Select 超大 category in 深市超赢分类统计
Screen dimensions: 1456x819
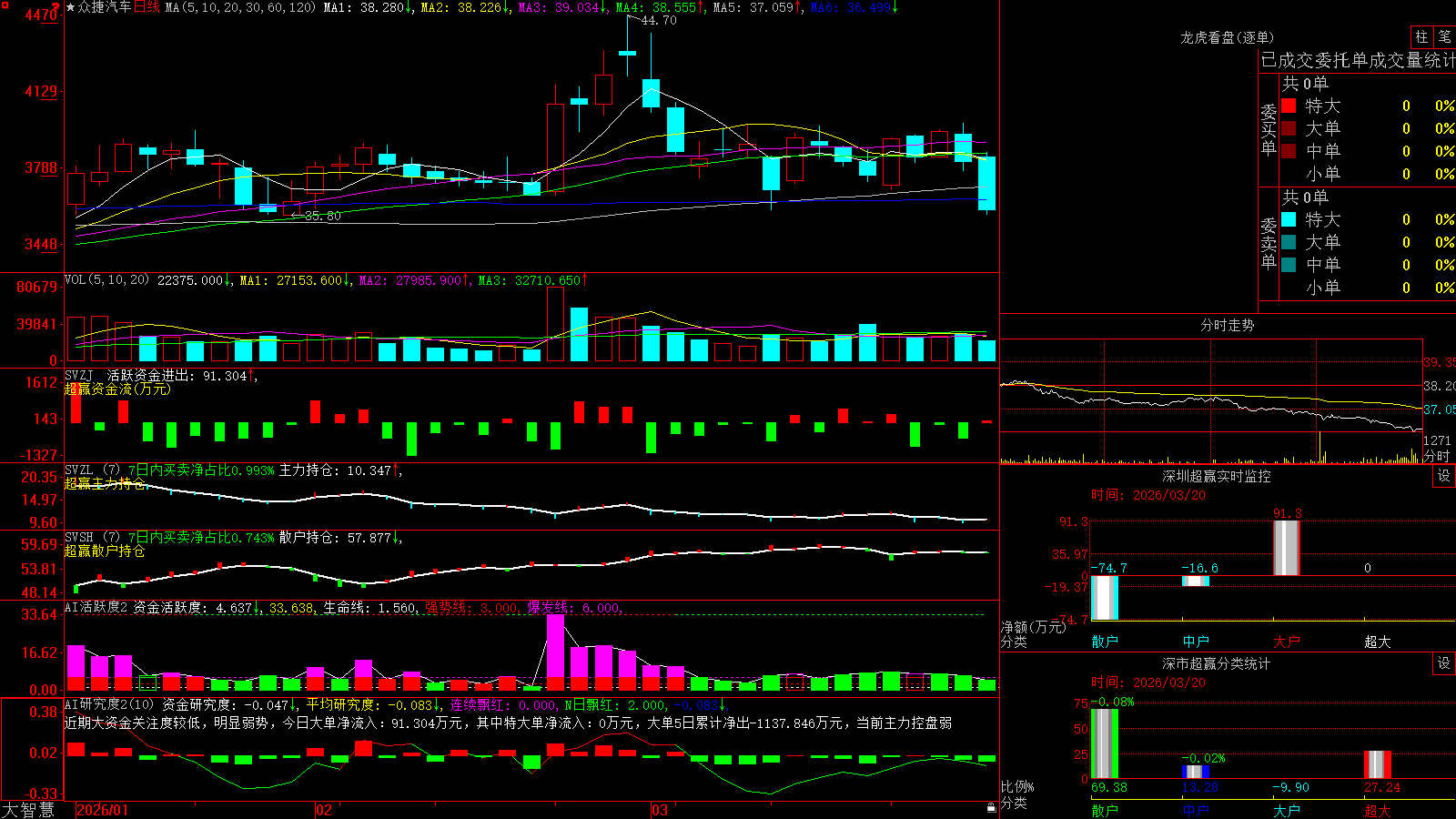click(1378, 810)
